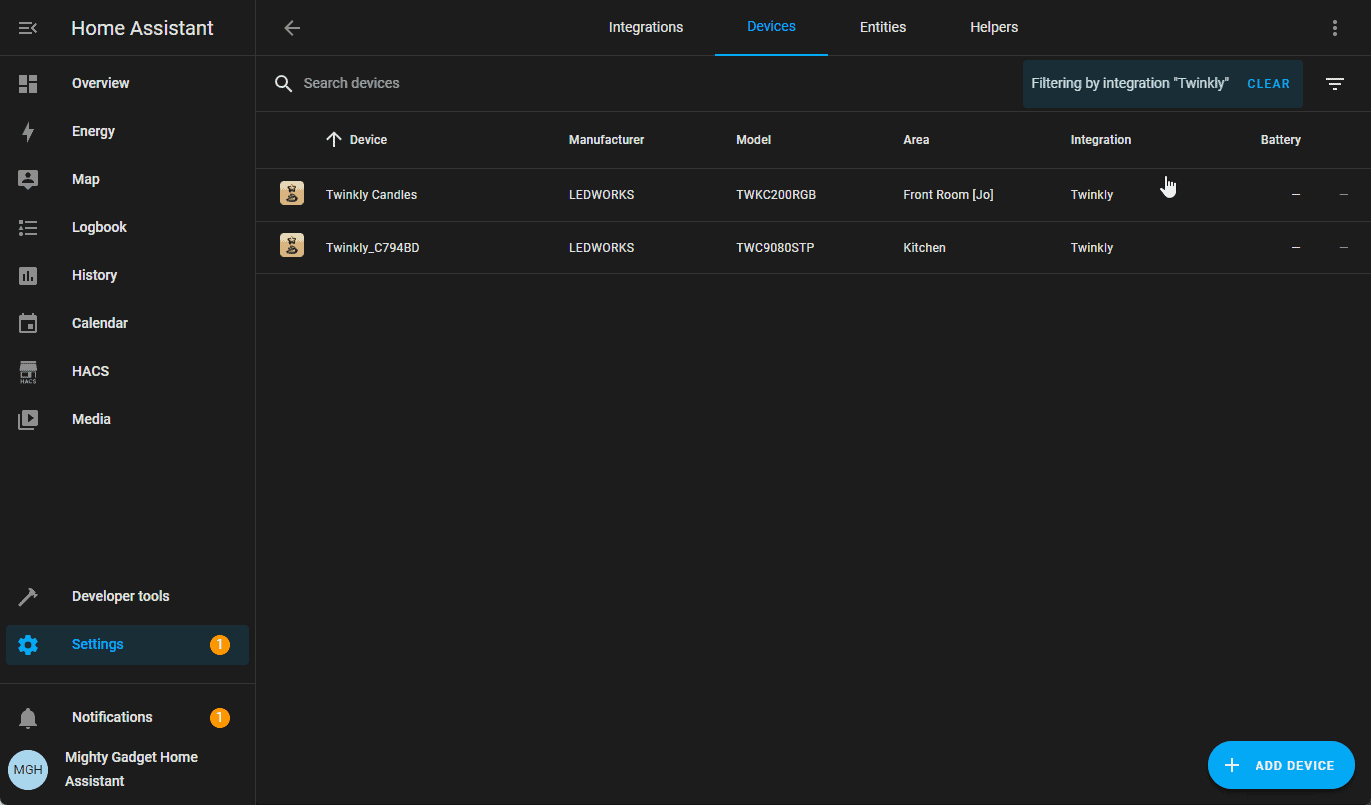Screen dimensions: 1371x805
Task: Open HACS store in sidebar
Action: (x=90, y=371)
